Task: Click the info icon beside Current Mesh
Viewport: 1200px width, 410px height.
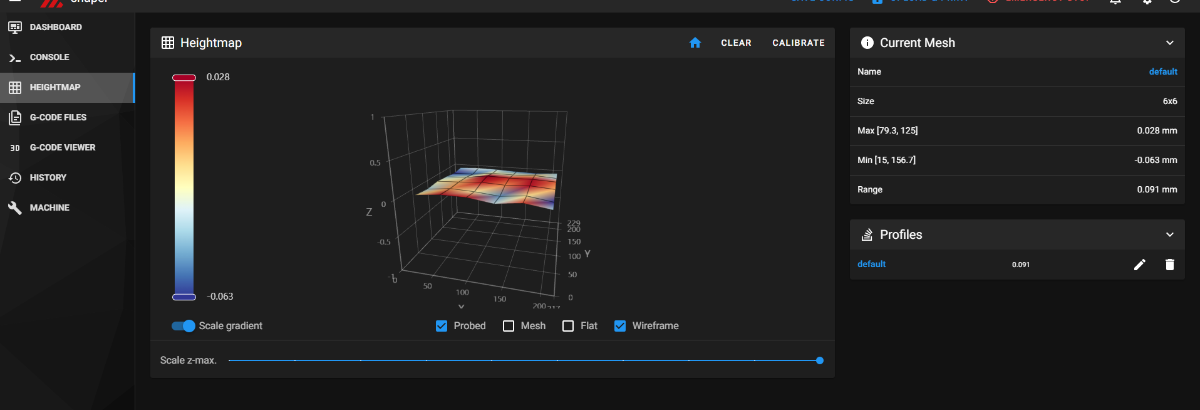Action: (867, 43)
